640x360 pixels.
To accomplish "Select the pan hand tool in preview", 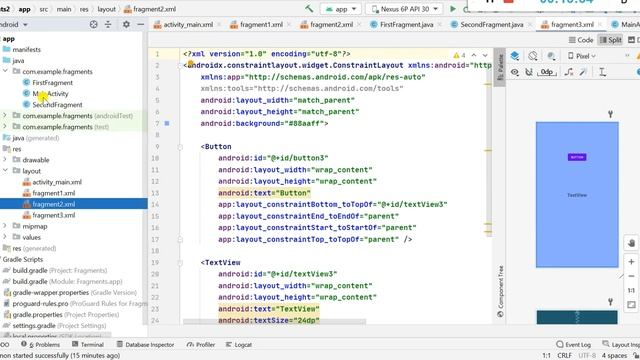I will click(x=631, y=243).
